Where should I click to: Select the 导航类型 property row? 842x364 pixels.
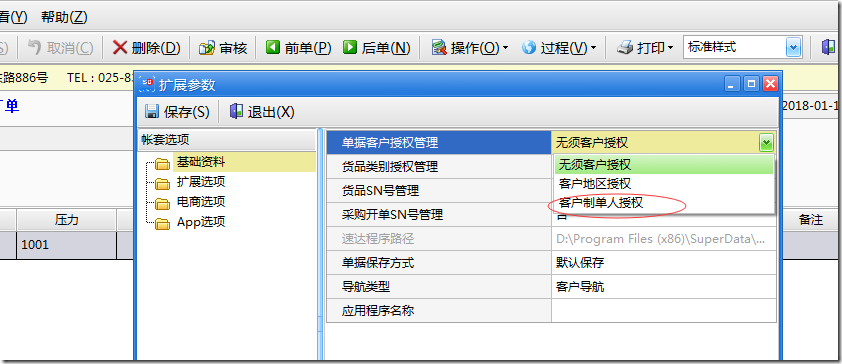[439, 287]
